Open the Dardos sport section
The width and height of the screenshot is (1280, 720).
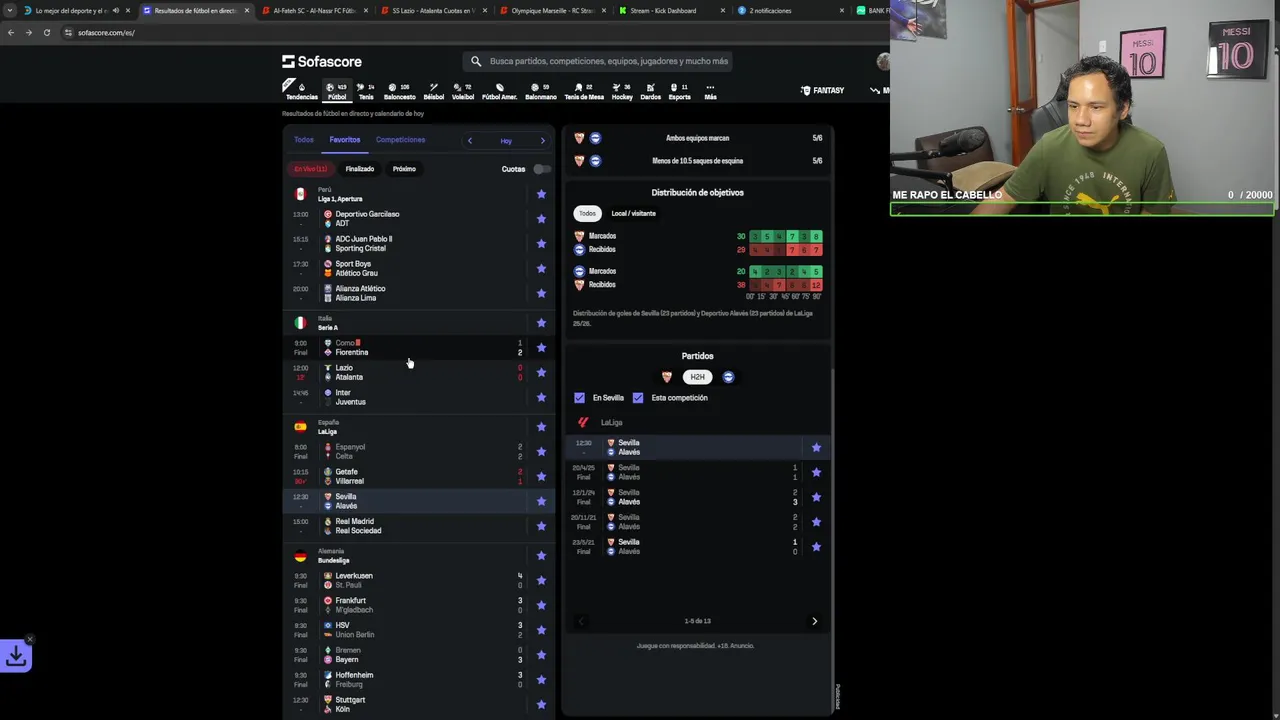pyautogui.click(x=650, y=90)
